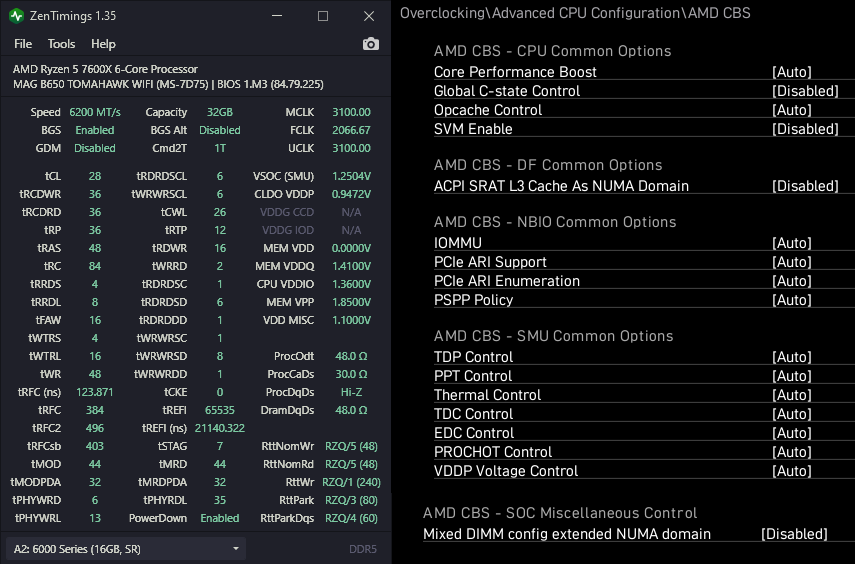This screenshot has height=564, width=855.
Task: Select TDP Control setting
Action: pyautogui.click(x=644, y=357)
